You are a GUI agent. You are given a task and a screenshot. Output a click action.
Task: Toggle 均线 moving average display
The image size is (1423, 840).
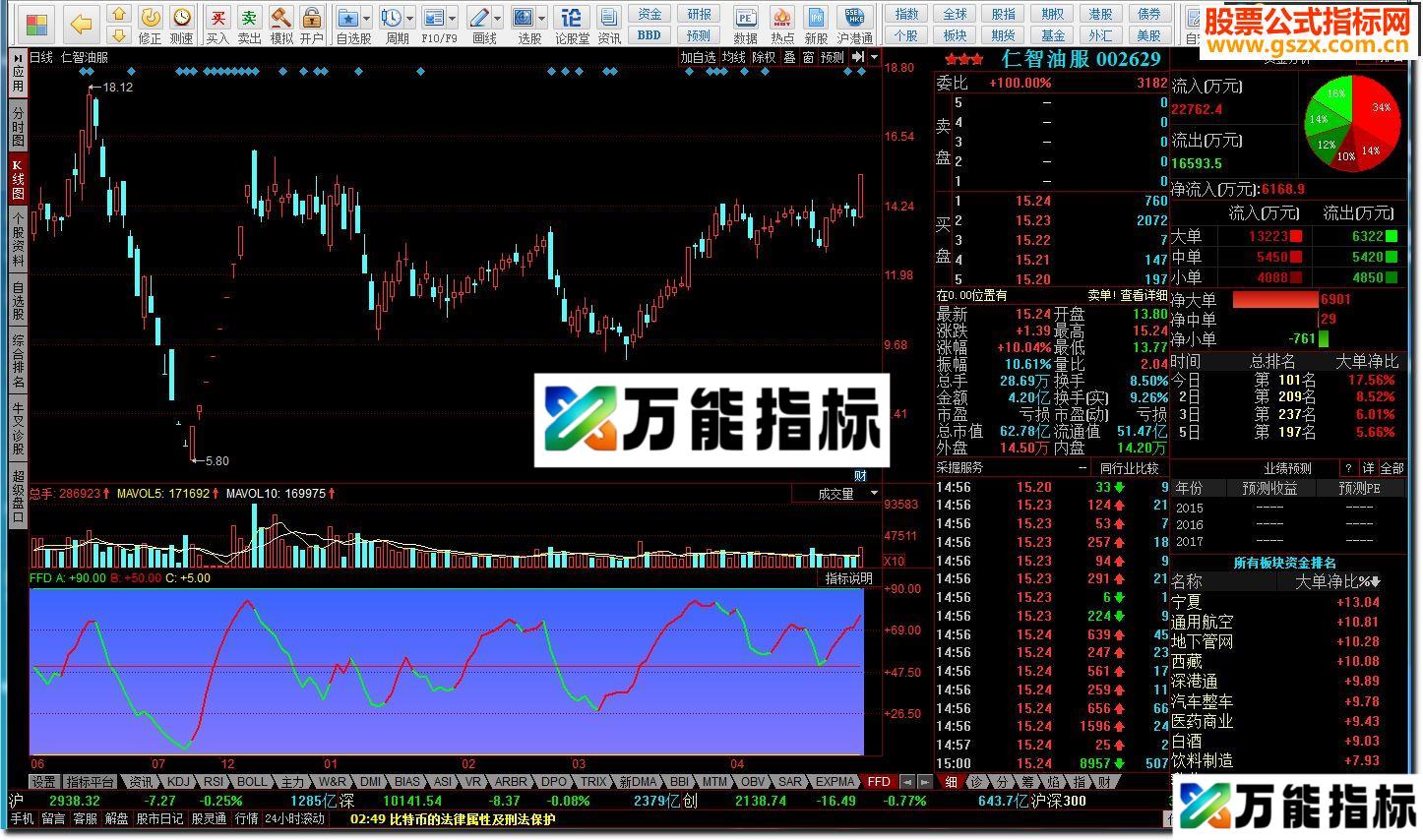click(x=733, y=58)
